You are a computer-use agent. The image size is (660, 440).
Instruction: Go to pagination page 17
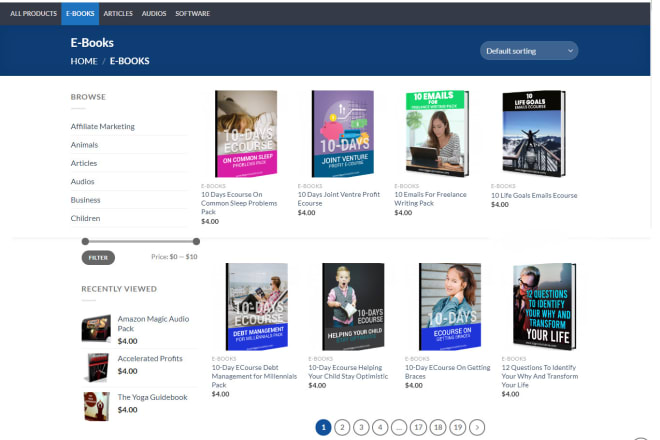418,427
